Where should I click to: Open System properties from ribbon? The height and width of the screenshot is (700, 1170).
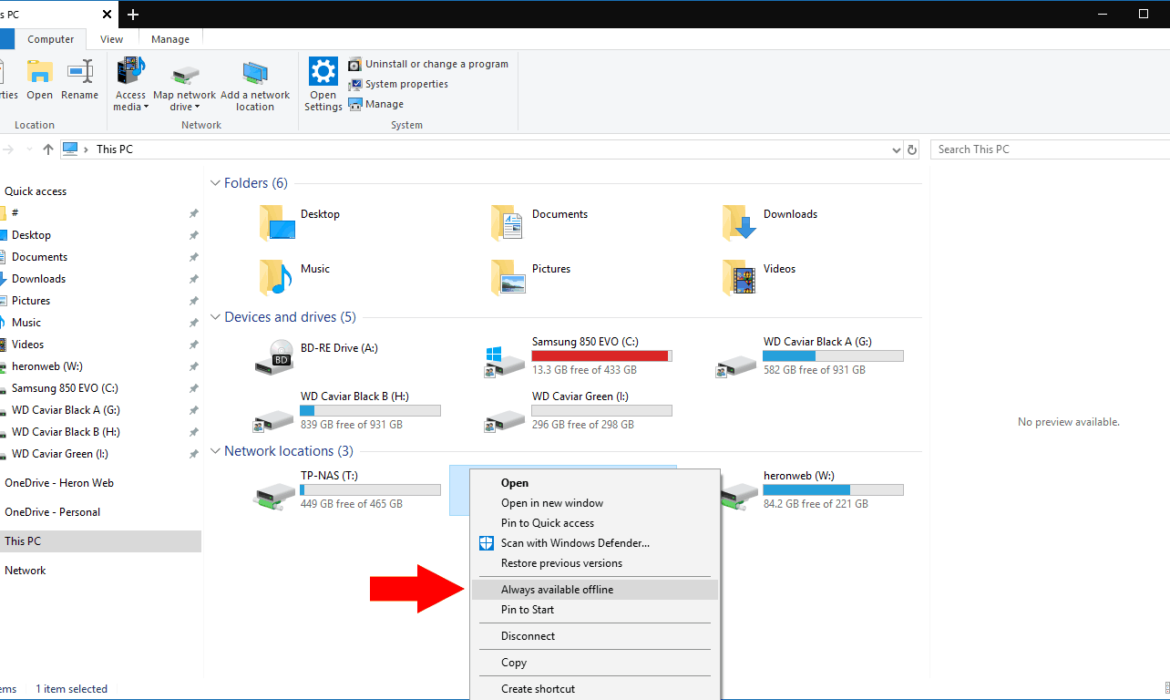(x=398, y=84)
